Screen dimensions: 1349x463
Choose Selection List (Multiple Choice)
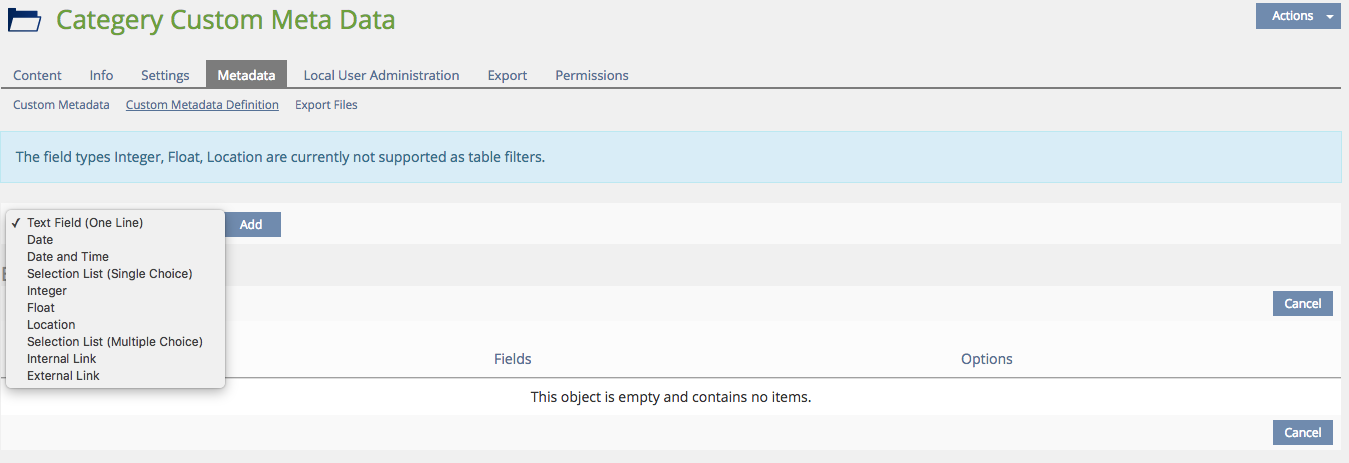coord(114,342)
